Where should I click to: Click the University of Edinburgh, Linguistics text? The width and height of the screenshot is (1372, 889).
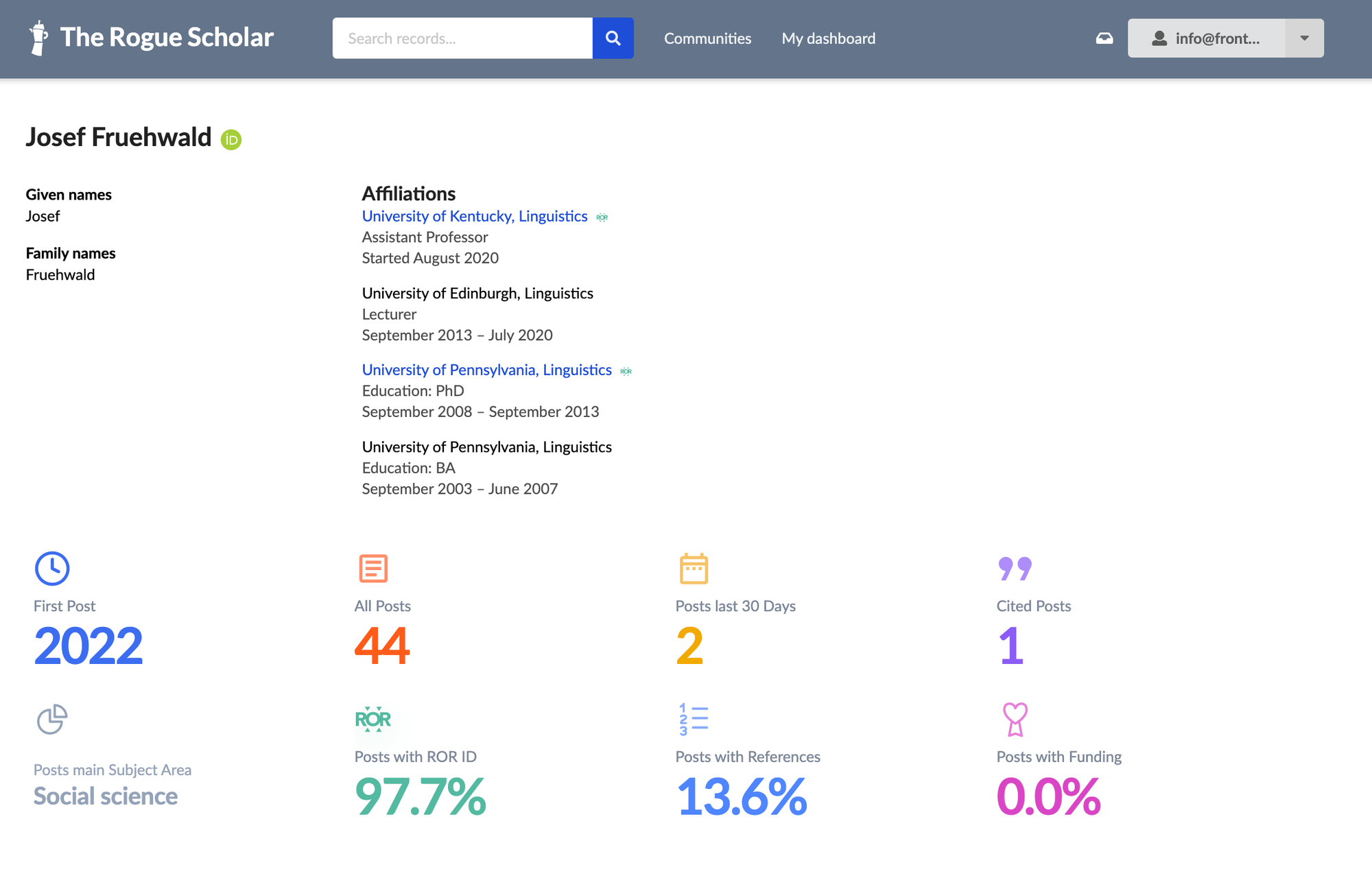pos(477,293)
